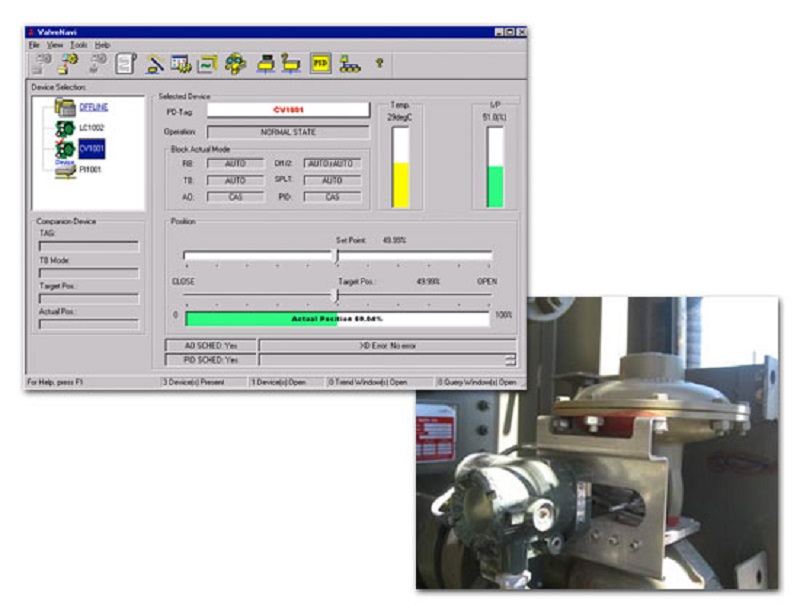Image resolution: width=800 pixels, height=608 pixels.
Task: Click the yellow Temp bar gauge
Action: (x=401, y=168)
